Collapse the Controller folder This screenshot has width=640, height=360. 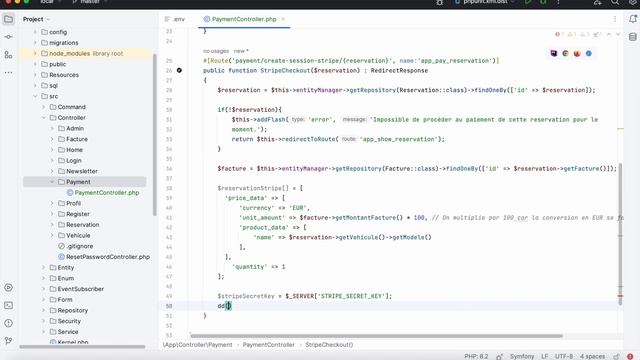tap(44, 118)
